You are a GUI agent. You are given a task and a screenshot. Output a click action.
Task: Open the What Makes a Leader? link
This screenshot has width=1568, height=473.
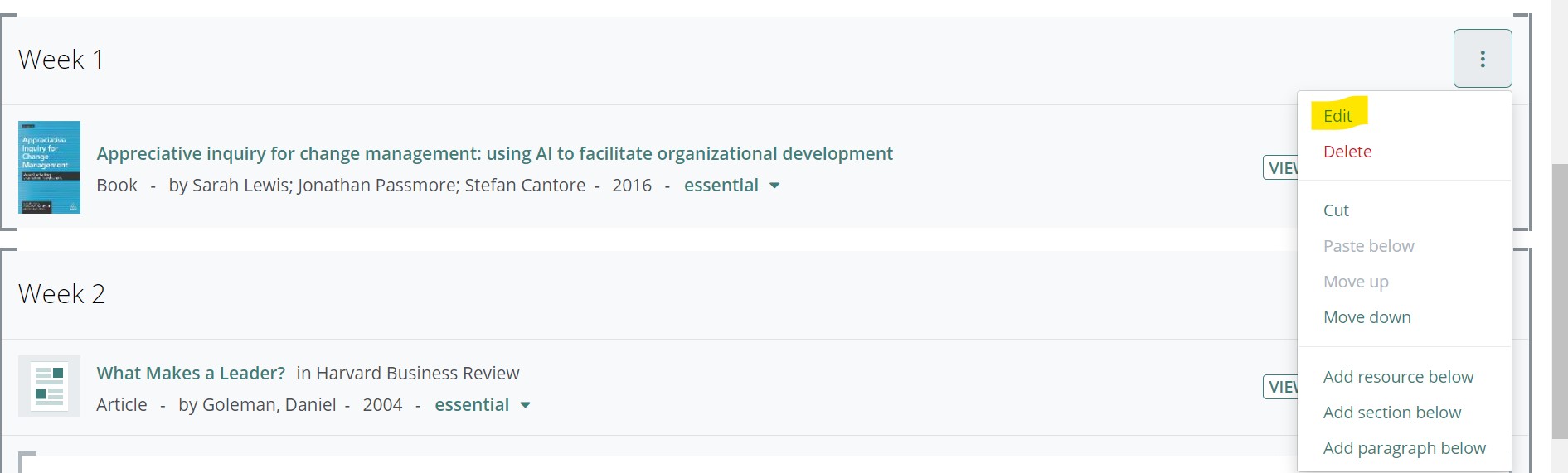(191, 374)
